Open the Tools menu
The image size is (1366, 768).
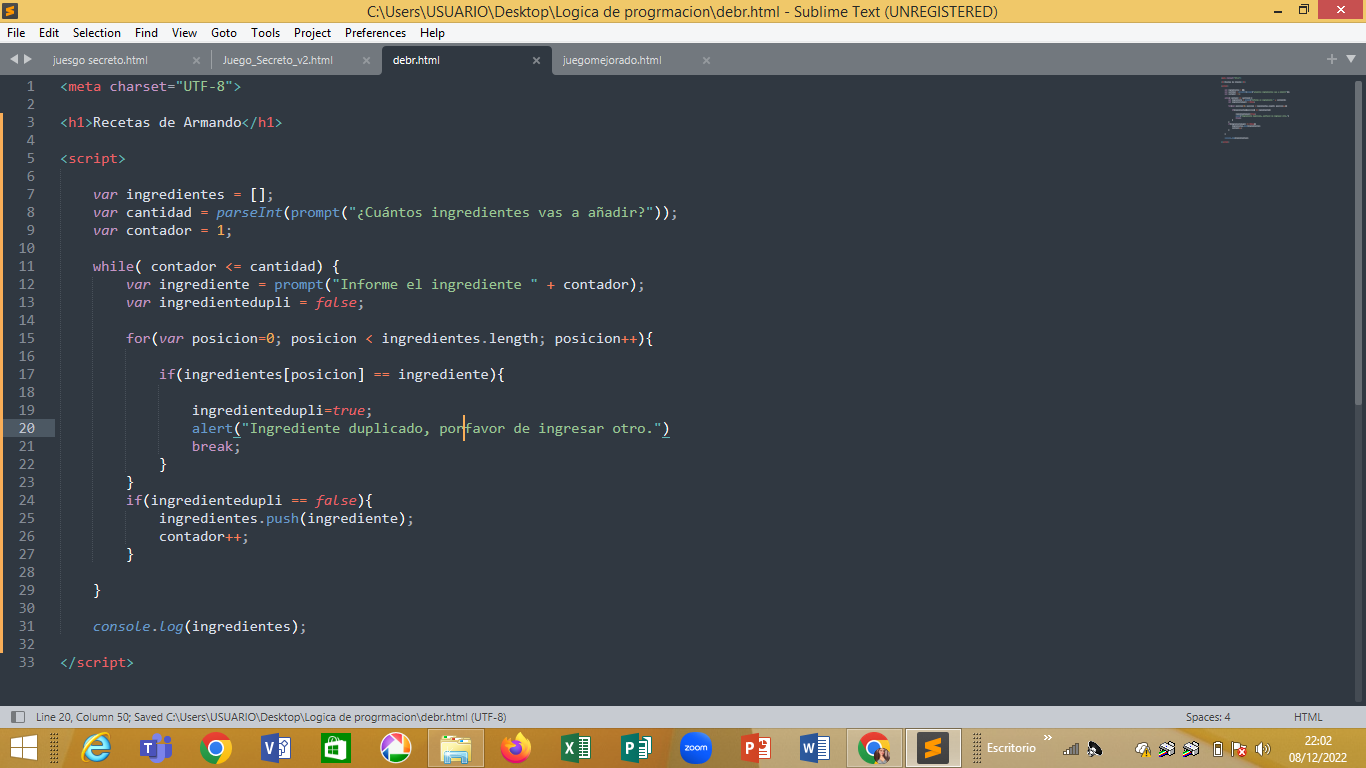[x=266, y=33]
